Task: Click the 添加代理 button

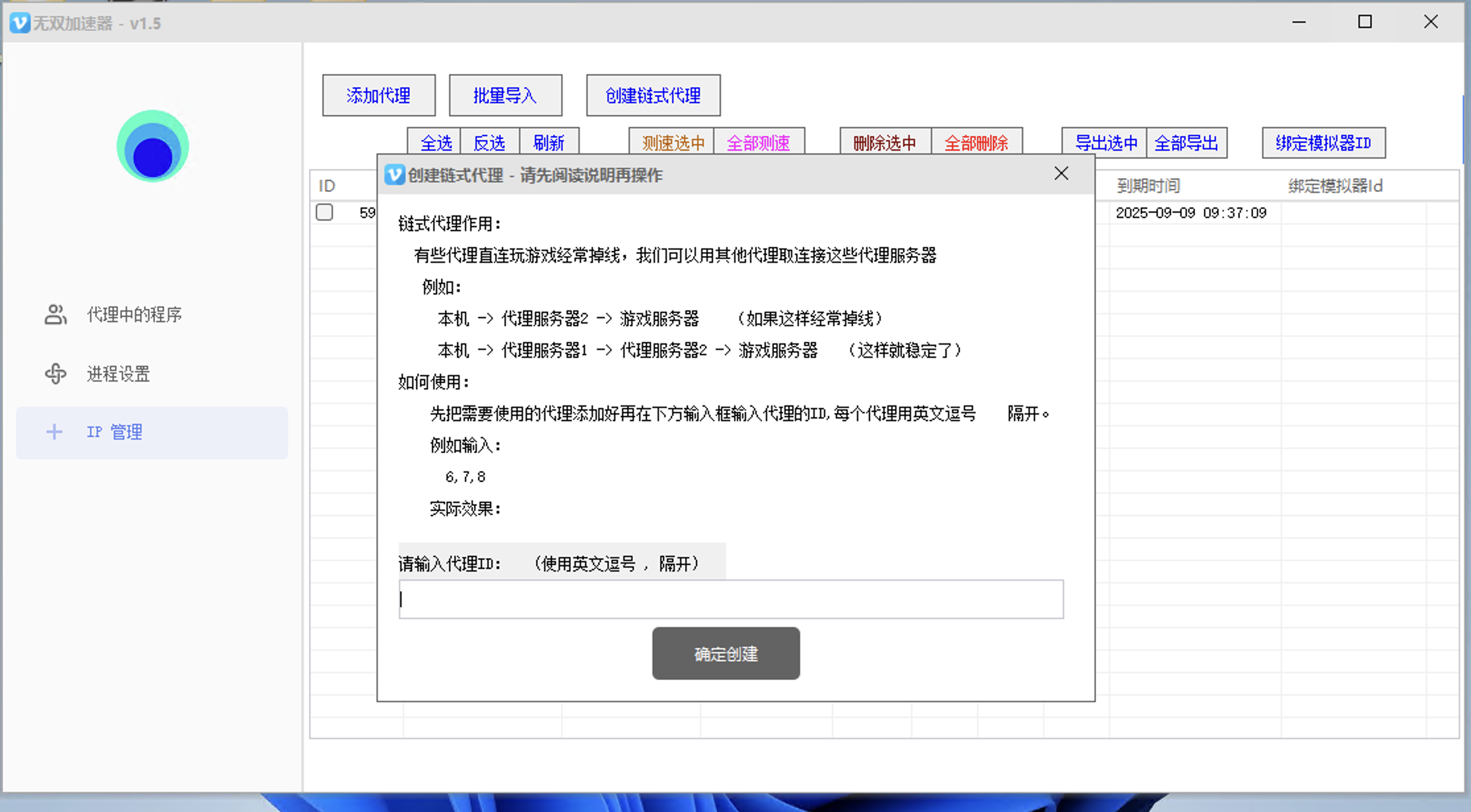Action: (378, 95)
